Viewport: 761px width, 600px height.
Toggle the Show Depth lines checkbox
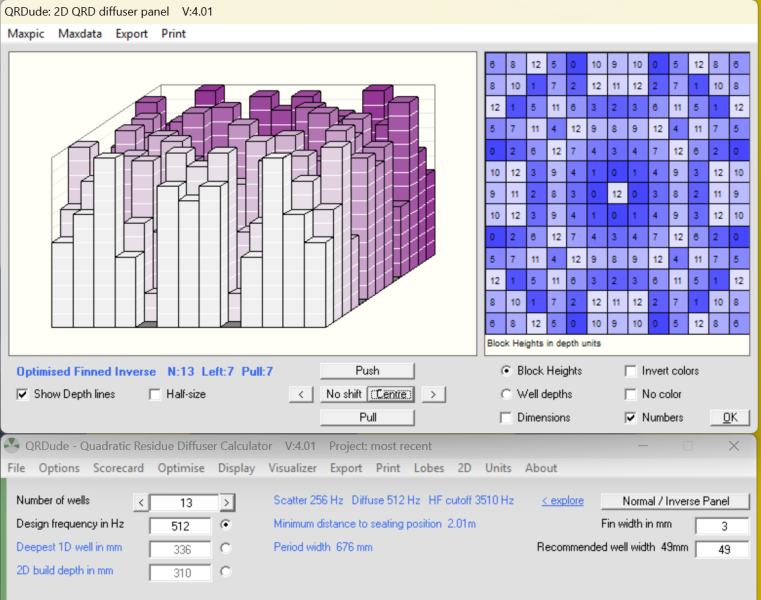[x=23, y=394]
